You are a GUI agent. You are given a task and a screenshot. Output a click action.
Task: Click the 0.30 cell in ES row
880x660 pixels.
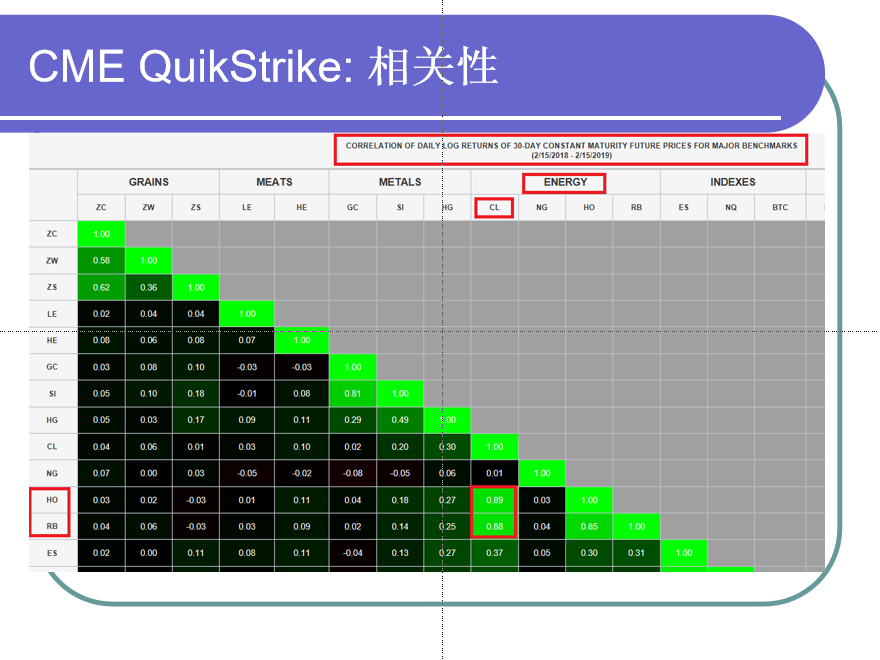[x=589, y=553]
